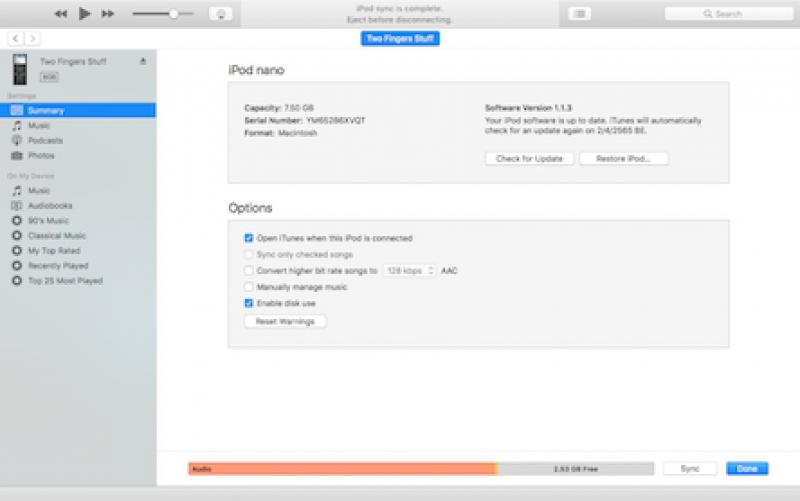Eject the Two Fingers Stuff iPod

click(x=143, y=61)
